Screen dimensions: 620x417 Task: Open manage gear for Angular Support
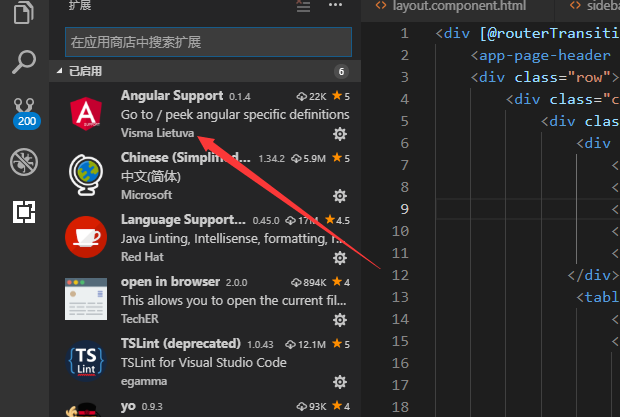pos(340,134)
